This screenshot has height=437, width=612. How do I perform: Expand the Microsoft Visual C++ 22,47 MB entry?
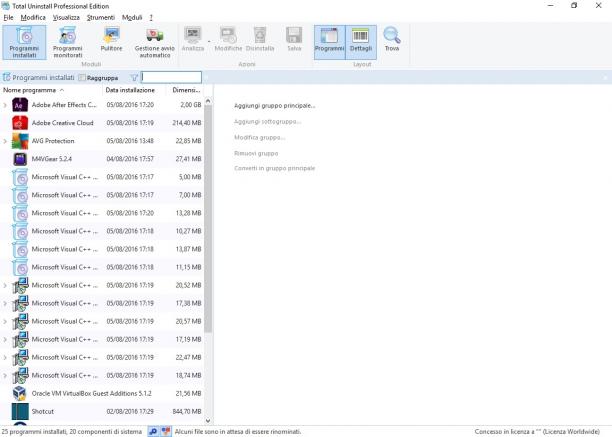[5, 357]
